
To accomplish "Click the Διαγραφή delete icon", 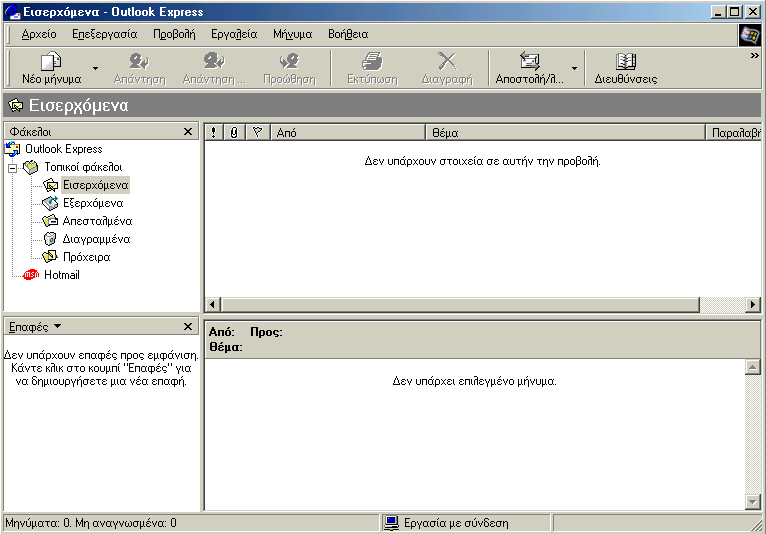I will pyautogui.click(x=447, y=62).
